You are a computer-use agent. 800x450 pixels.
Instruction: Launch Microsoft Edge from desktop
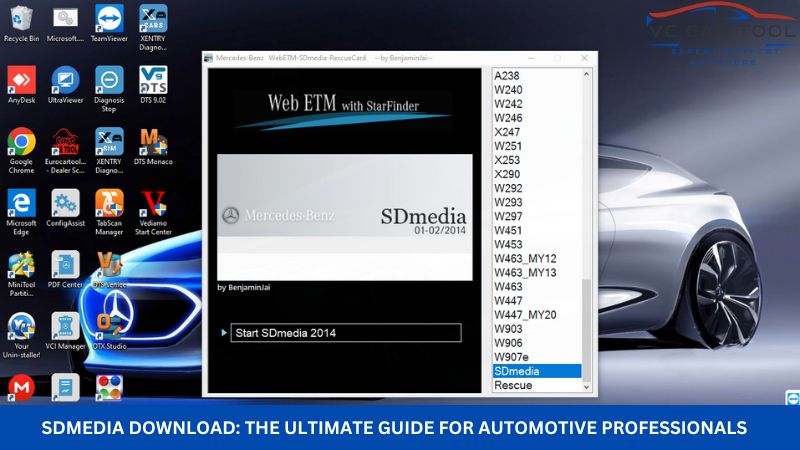click(x=21, y=212)
